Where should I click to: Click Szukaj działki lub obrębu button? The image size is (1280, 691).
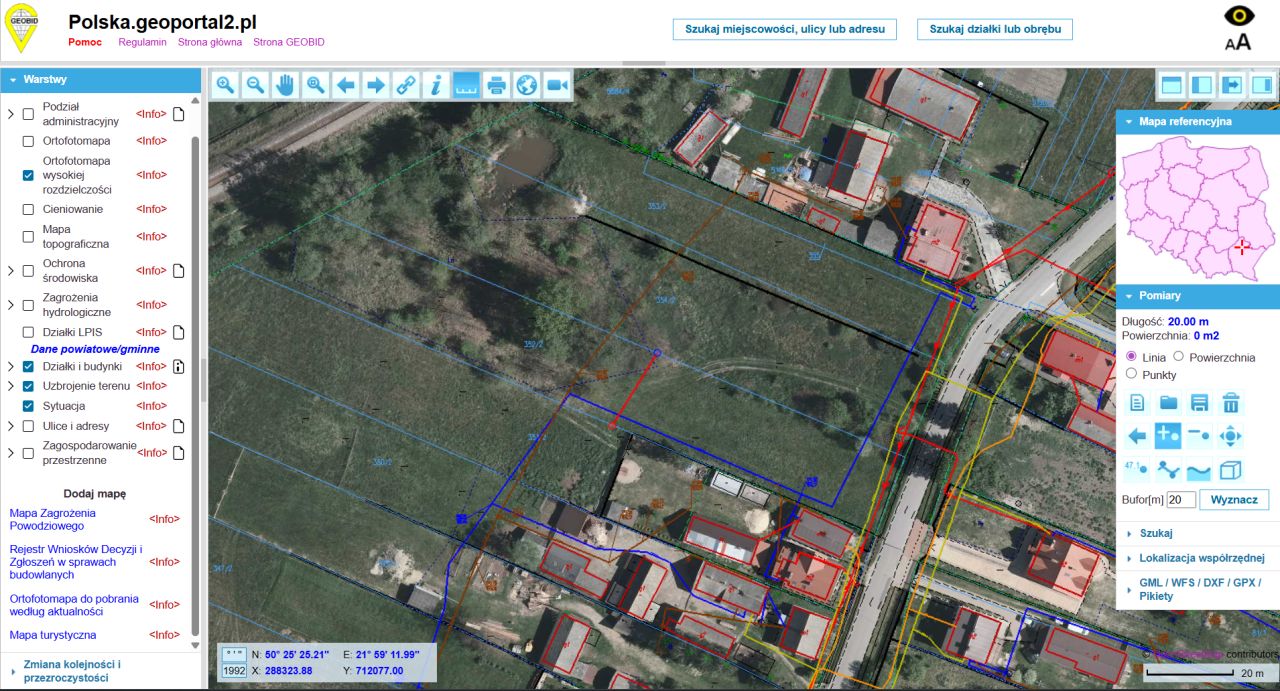995,29
